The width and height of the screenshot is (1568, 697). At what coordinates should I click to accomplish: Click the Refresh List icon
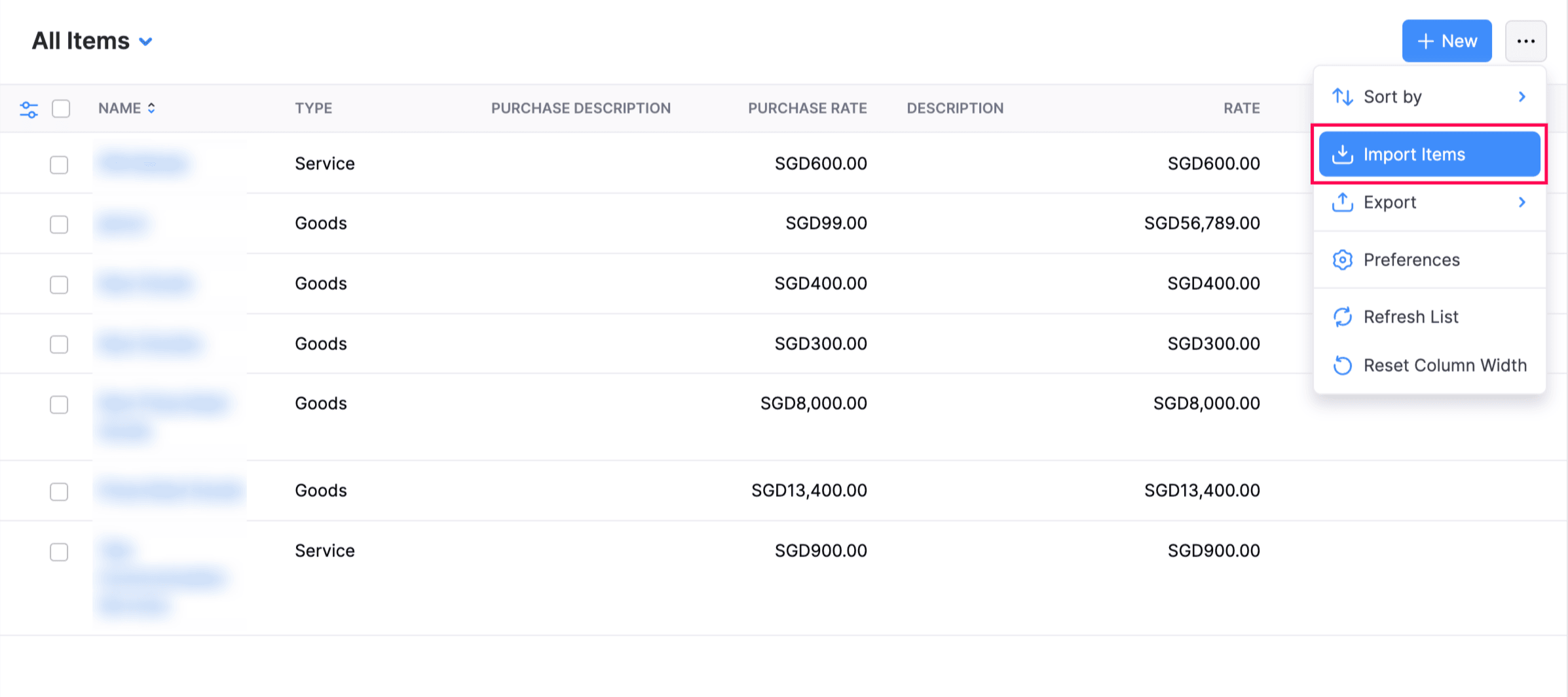click(x=1343, y=317)
